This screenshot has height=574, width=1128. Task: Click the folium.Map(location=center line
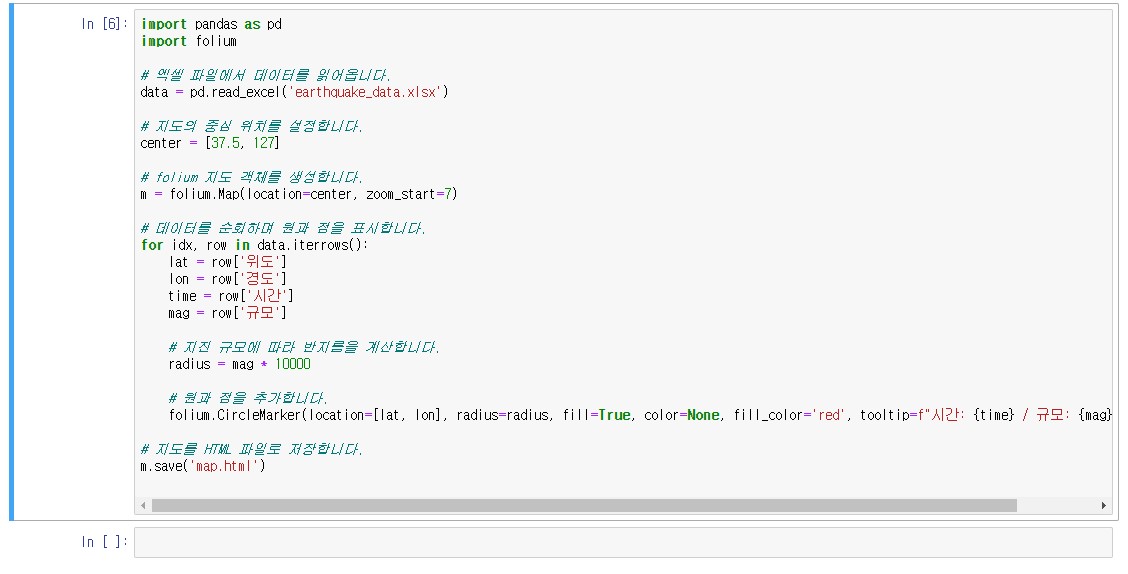pos(299,194)
